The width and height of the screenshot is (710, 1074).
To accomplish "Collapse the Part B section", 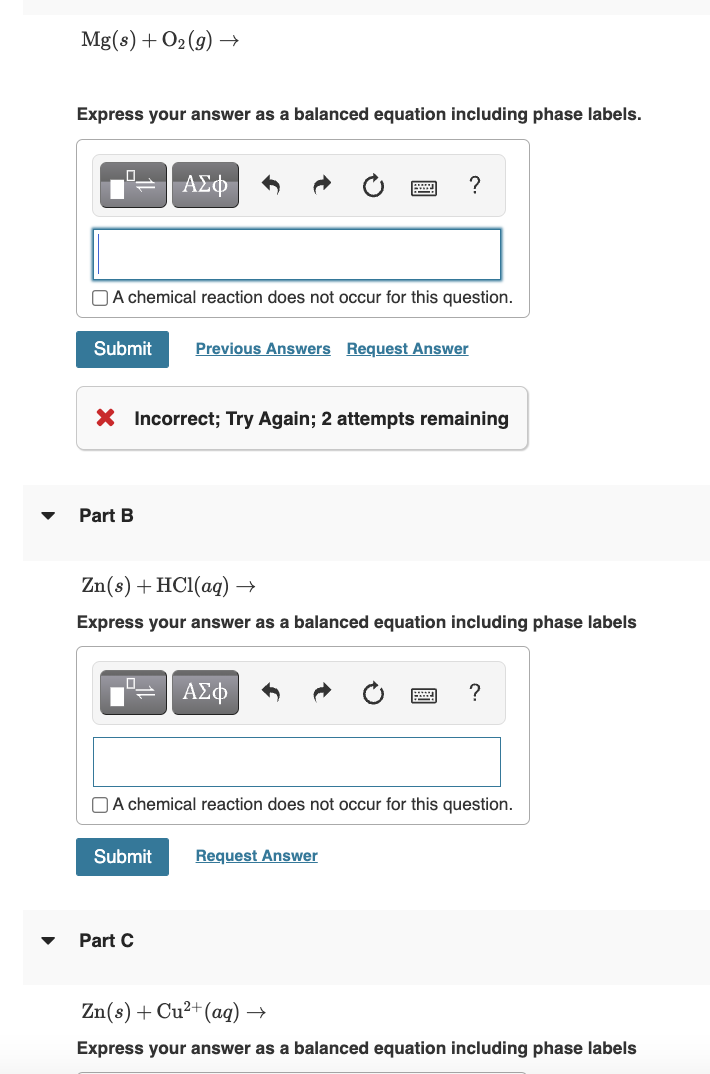I will [x=48, y=515].
